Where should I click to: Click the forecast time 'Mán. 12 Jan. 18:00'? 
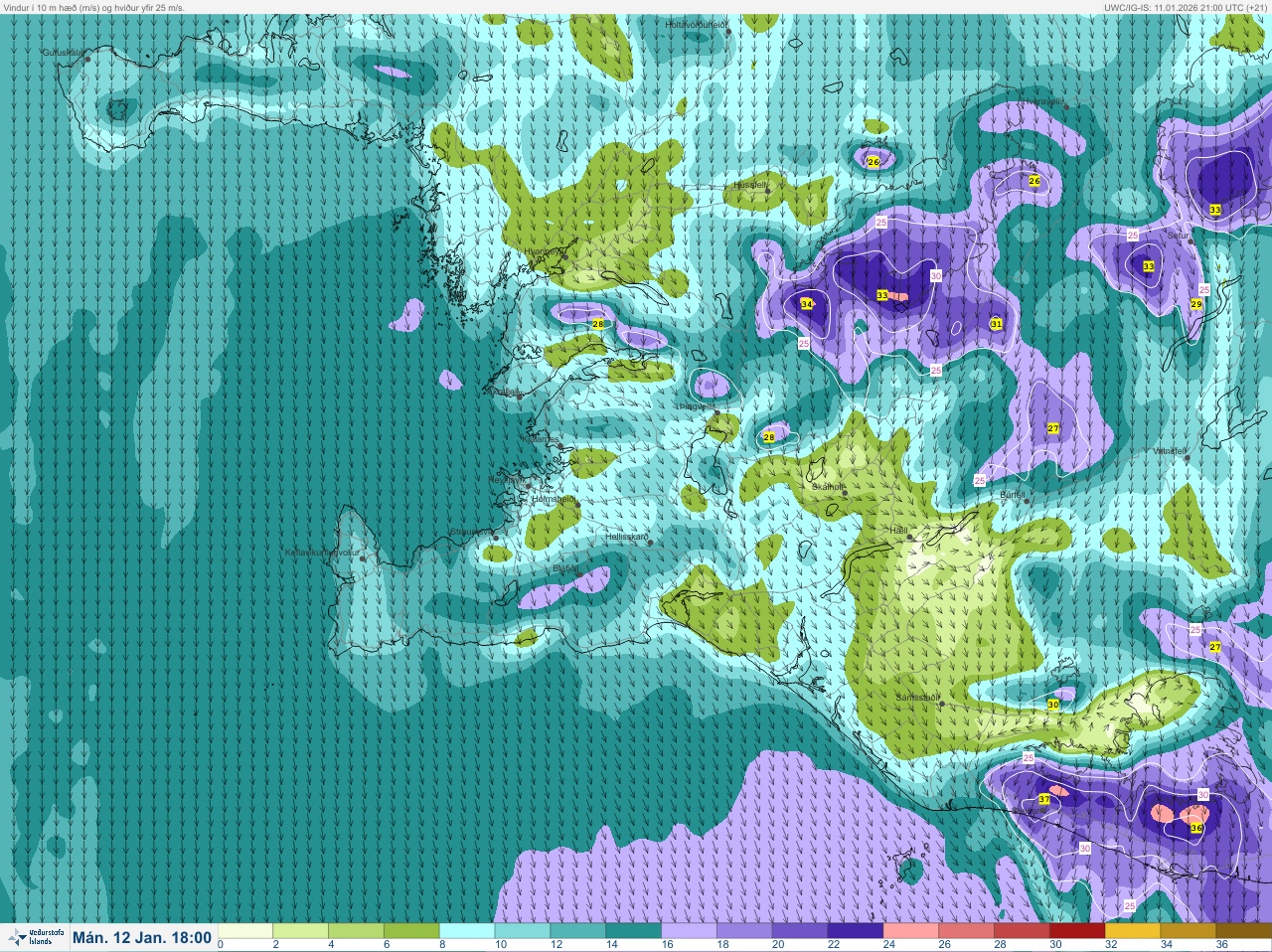142,938
